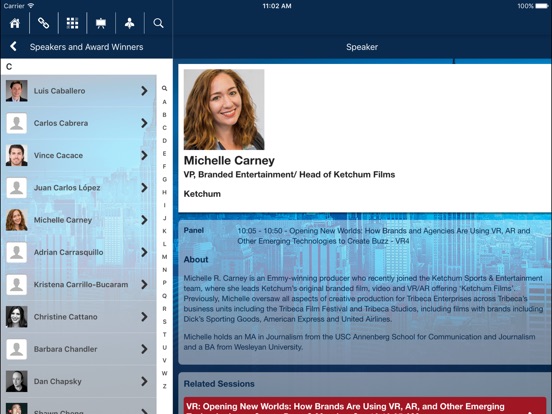Expand Michelle Carney row chevron
This screenshot has height=414, width=552.
point(144,220)
